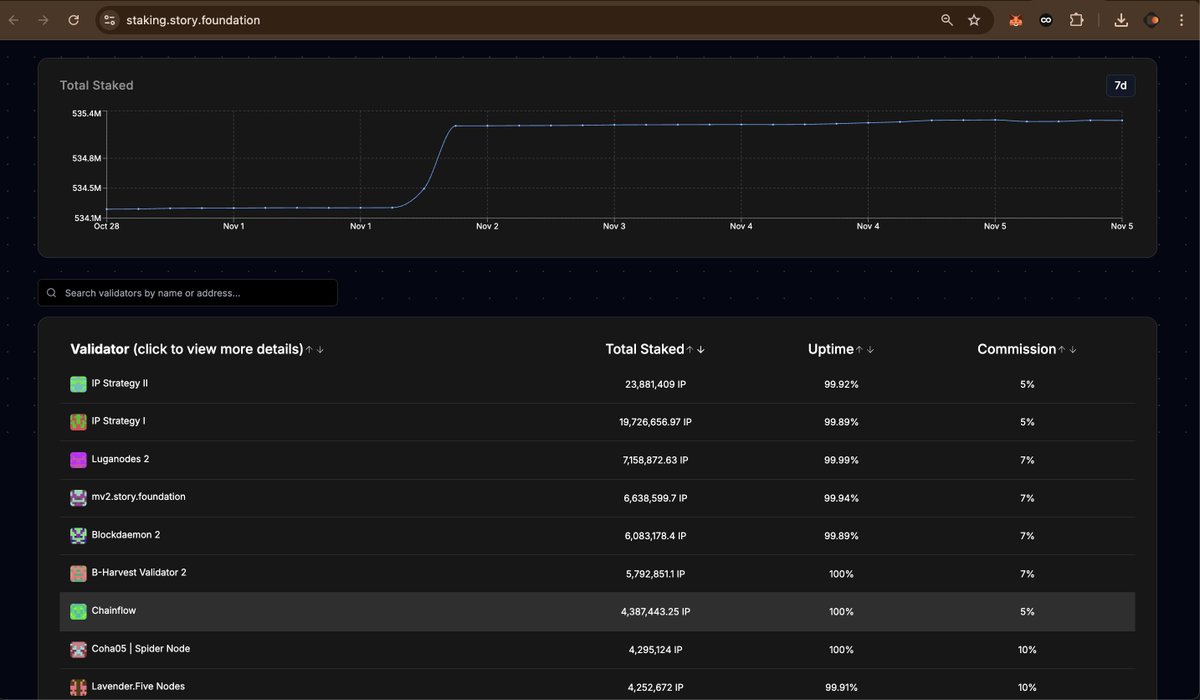Toggle descending sort on the Commission column

(x=1073, y=349)
